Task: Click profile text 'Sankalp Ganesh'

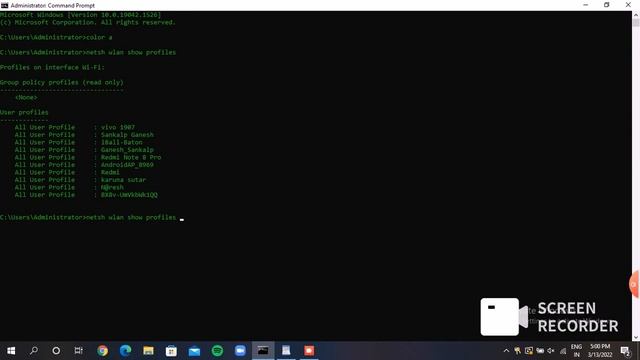Action: click(127, 135)
